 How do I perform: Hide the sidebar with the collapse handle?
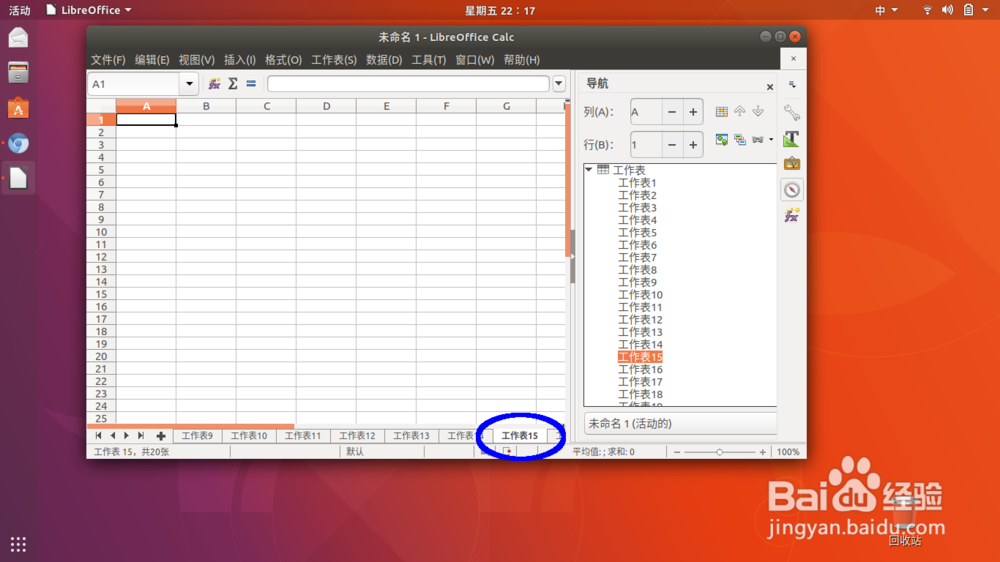(572, 256)
